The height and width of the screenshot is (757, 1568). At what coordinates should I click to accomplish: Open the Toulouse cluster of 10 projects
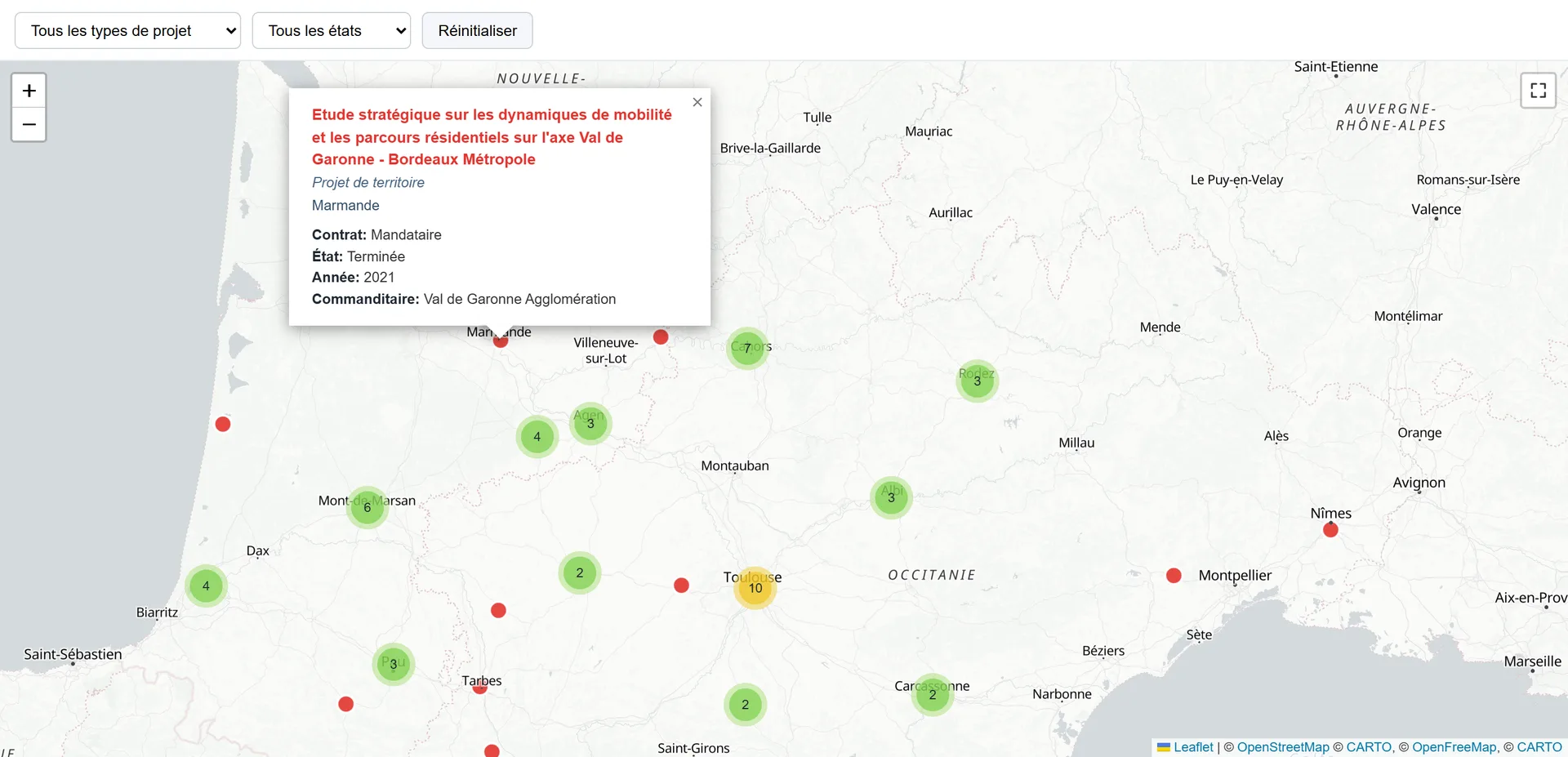755,588
